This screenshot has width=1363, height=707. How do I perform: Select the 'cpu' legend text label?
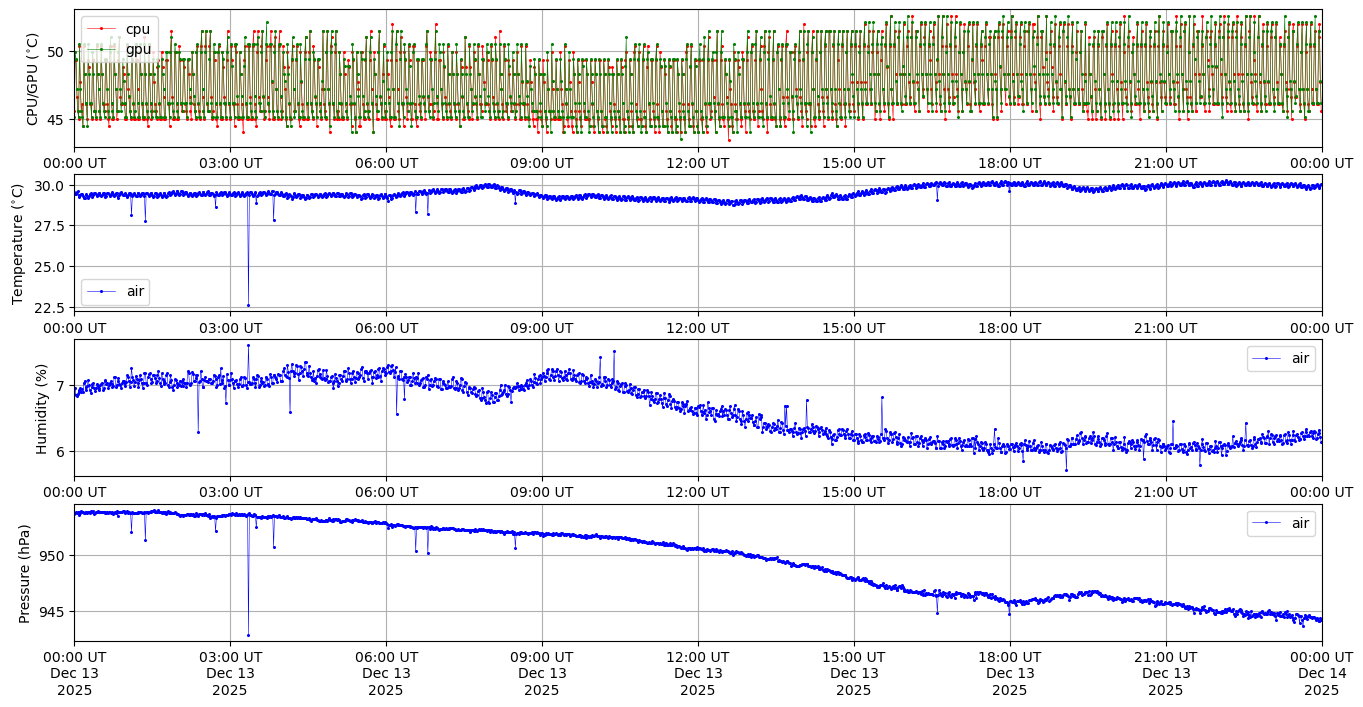(x=137, y=29)
